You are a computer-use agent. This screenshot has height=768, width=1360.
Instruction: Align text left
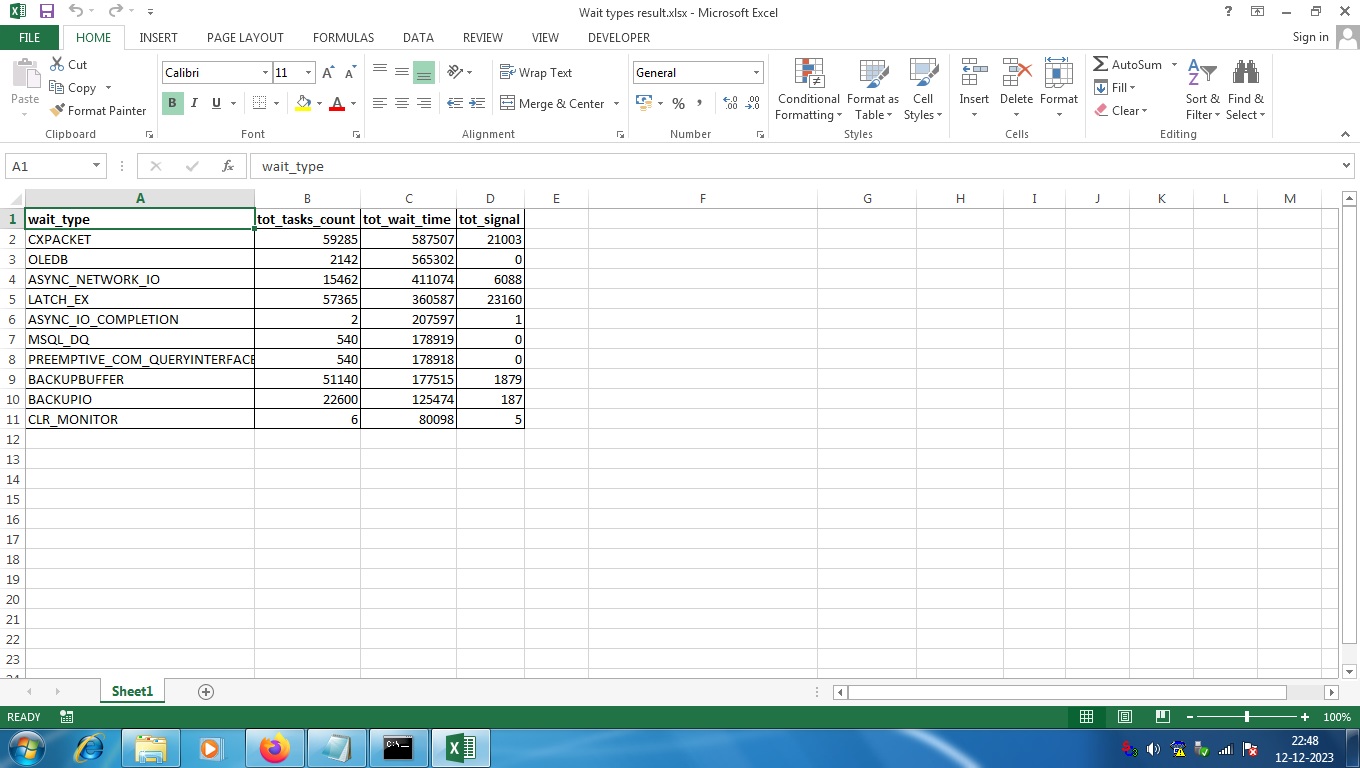pyautogui.click(x=380, y=103)
